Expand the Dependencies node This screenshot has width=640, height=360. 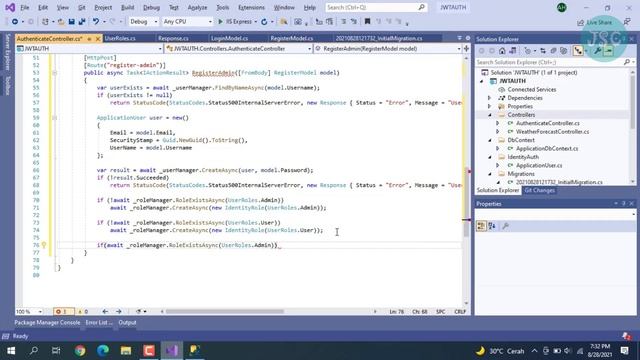(489, 98)
